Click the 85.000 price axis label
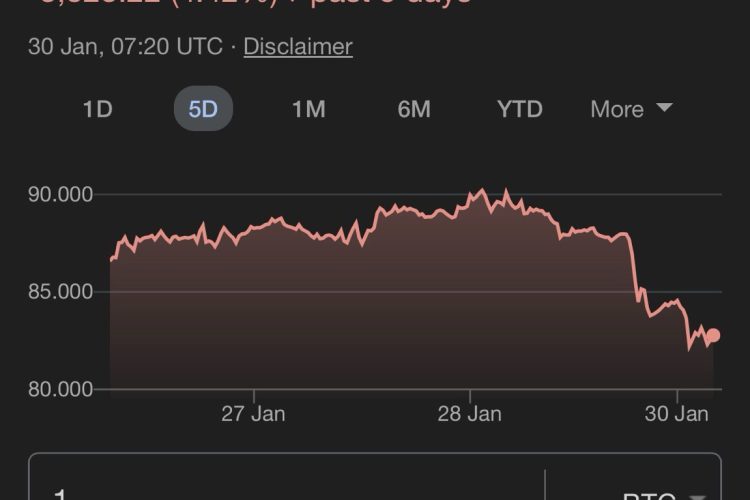Image resolution: width=750 pixels, height=500 pixels. [61, 292]
